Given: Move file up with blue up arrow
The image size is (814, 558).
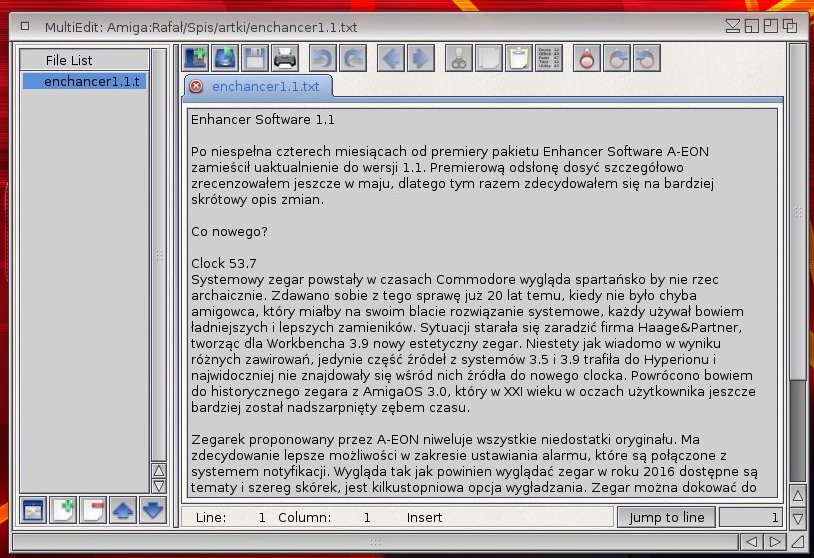Looking at the screenshot, I should [x=123, y=510].
